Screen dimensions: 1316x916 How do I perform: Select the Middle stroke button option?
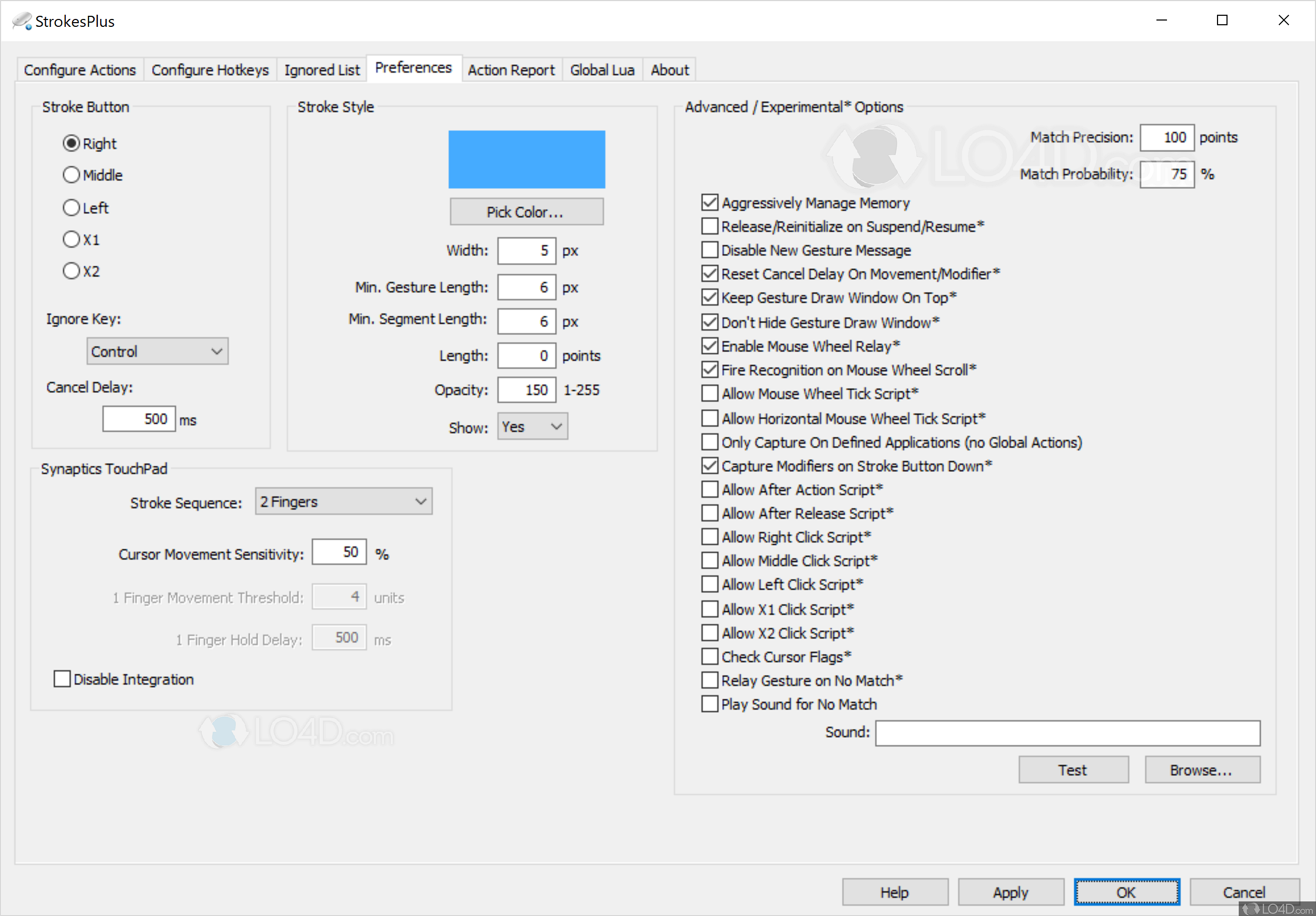[x=71, y=175]
